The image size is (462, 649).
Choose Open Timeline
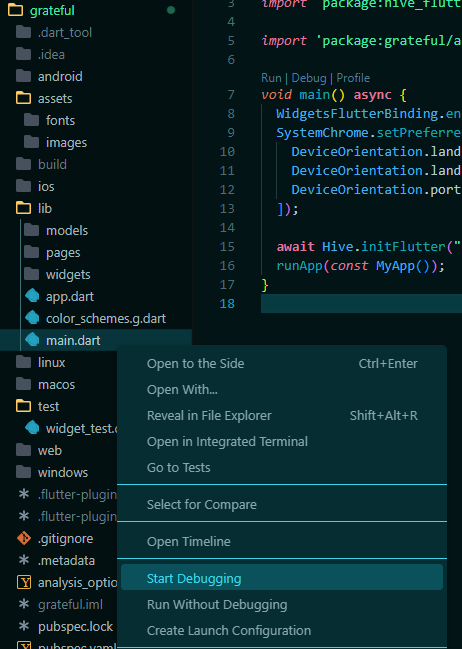pyautogui.click(x=282, y=541)
